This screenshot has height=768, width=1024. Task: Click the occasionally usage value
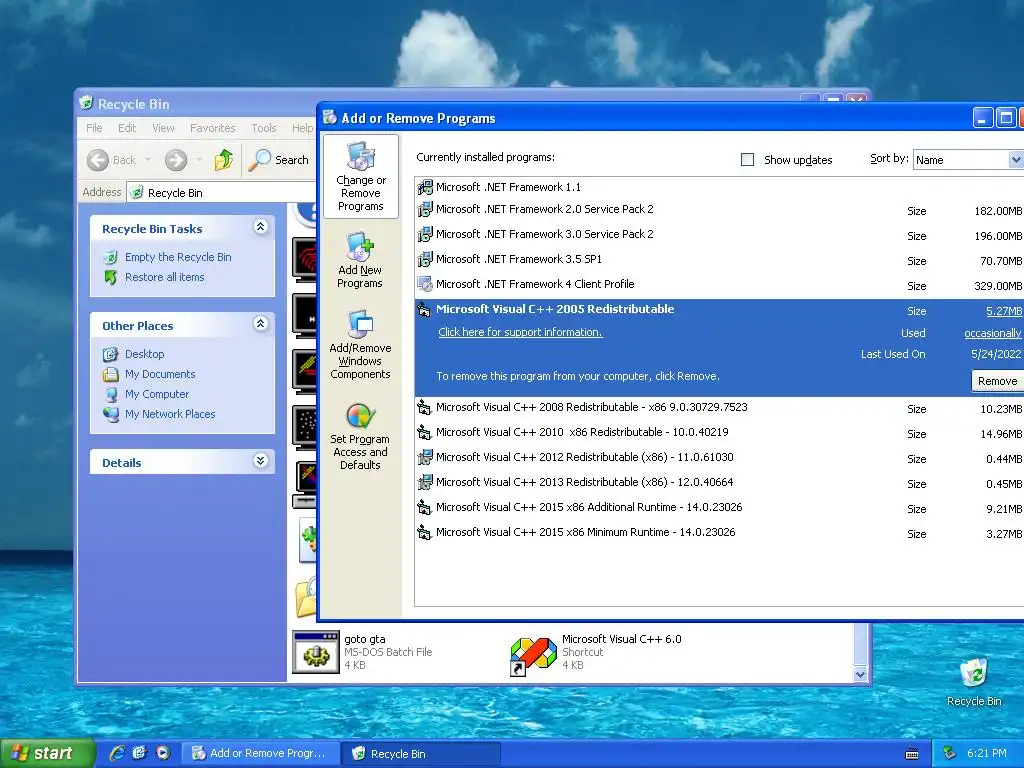tap(993, 333)
